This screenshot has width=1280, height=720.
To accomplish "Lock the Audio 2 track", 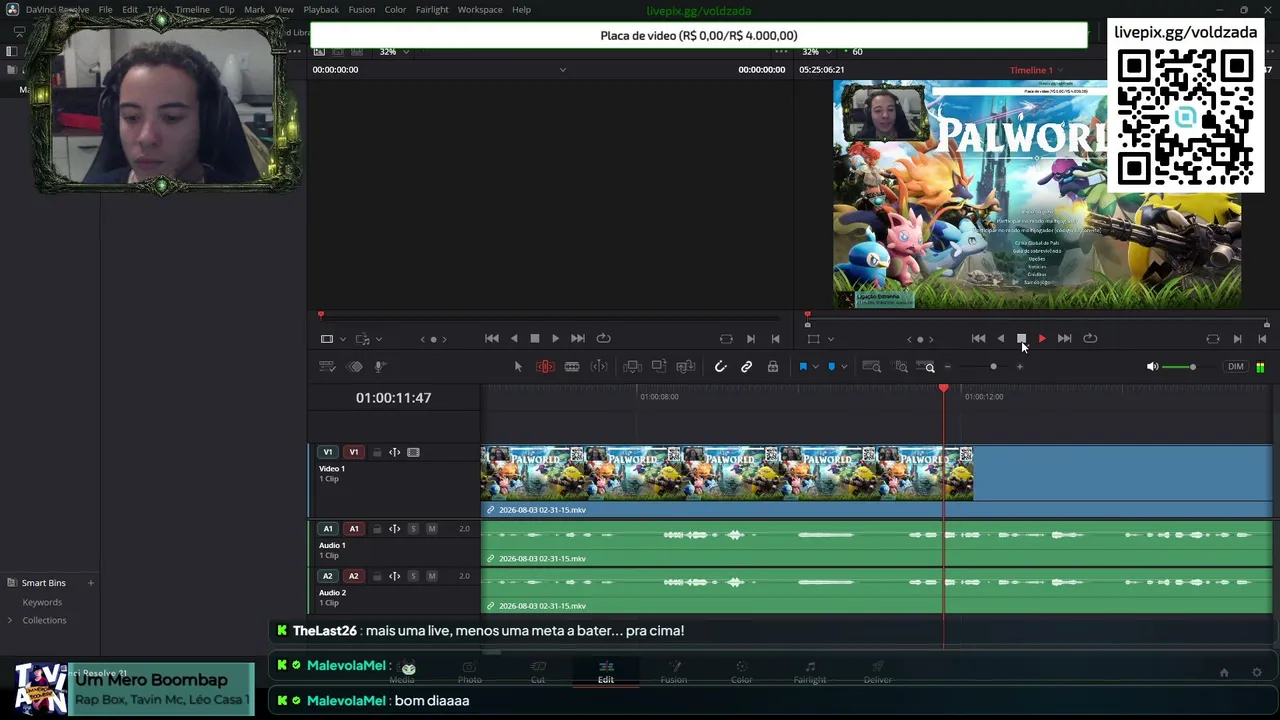I will point(377,577).
